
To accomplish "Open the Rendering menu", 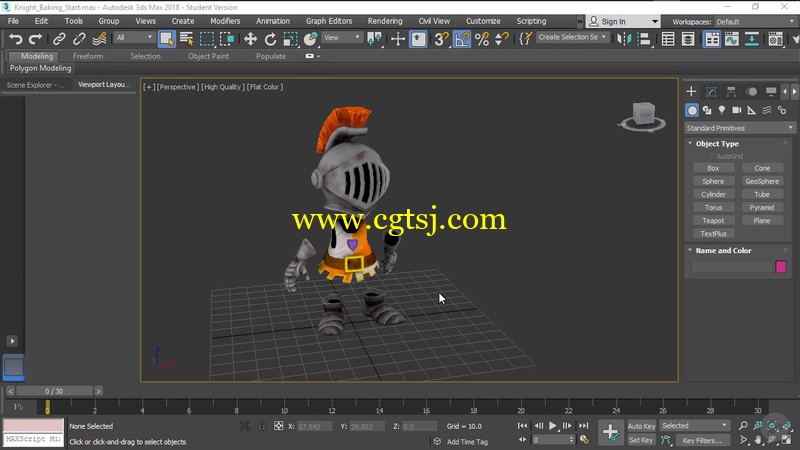I will click(x=385, y=21).
